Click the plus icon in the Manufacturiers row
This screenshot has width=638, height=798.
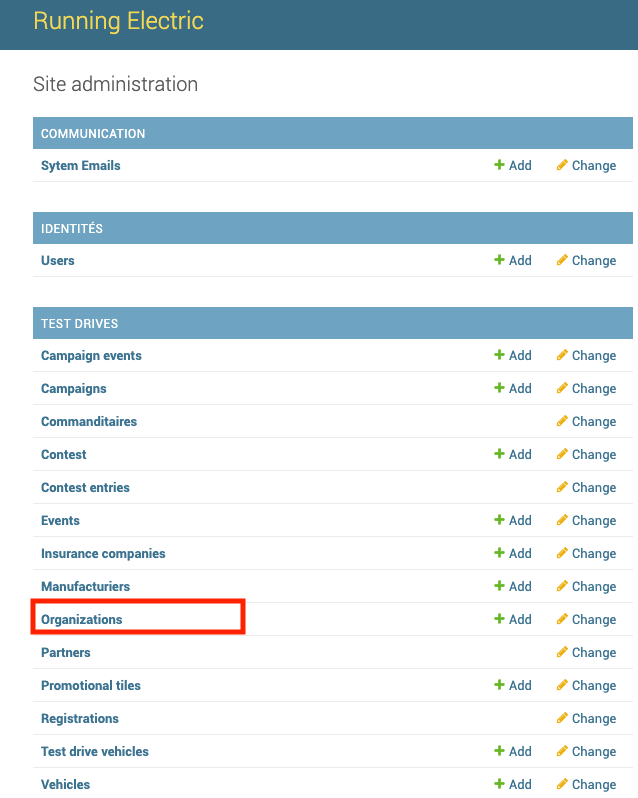pos(499,586)
